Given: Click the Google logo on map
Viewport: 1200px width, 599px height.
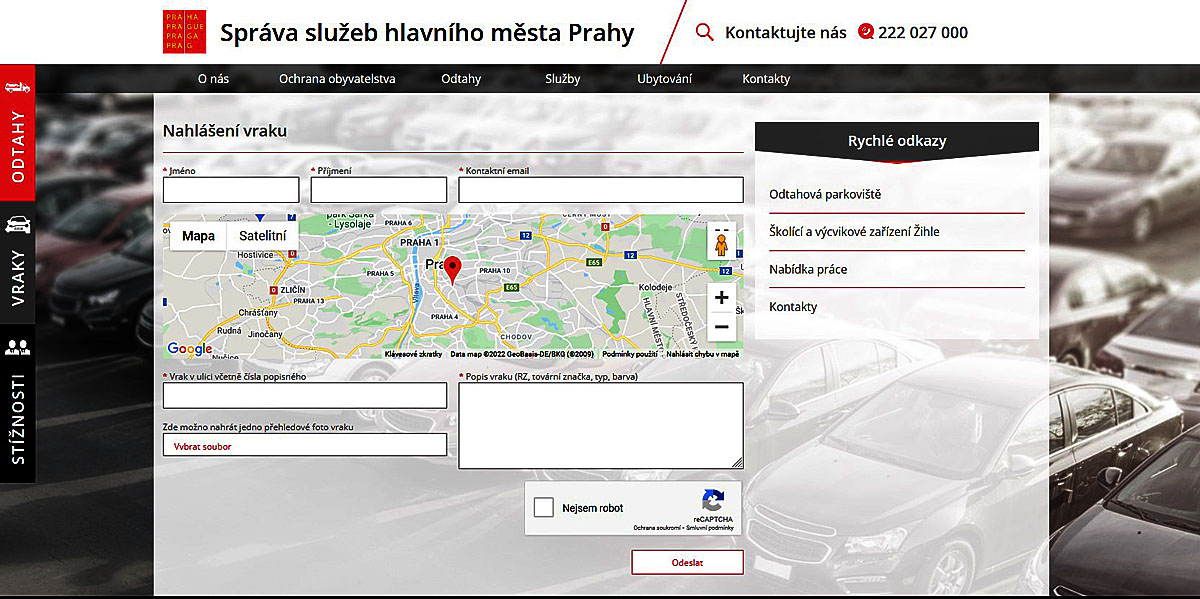Looking at the screenshot, I should click(190, 349).
